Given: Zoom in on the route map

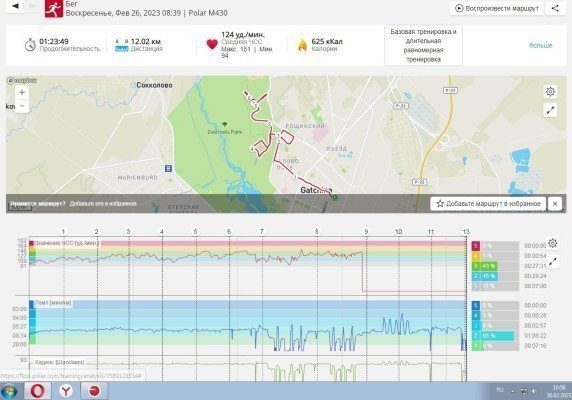Looking at the screenshot, I should pyautogui.click(x=22, y=92).
